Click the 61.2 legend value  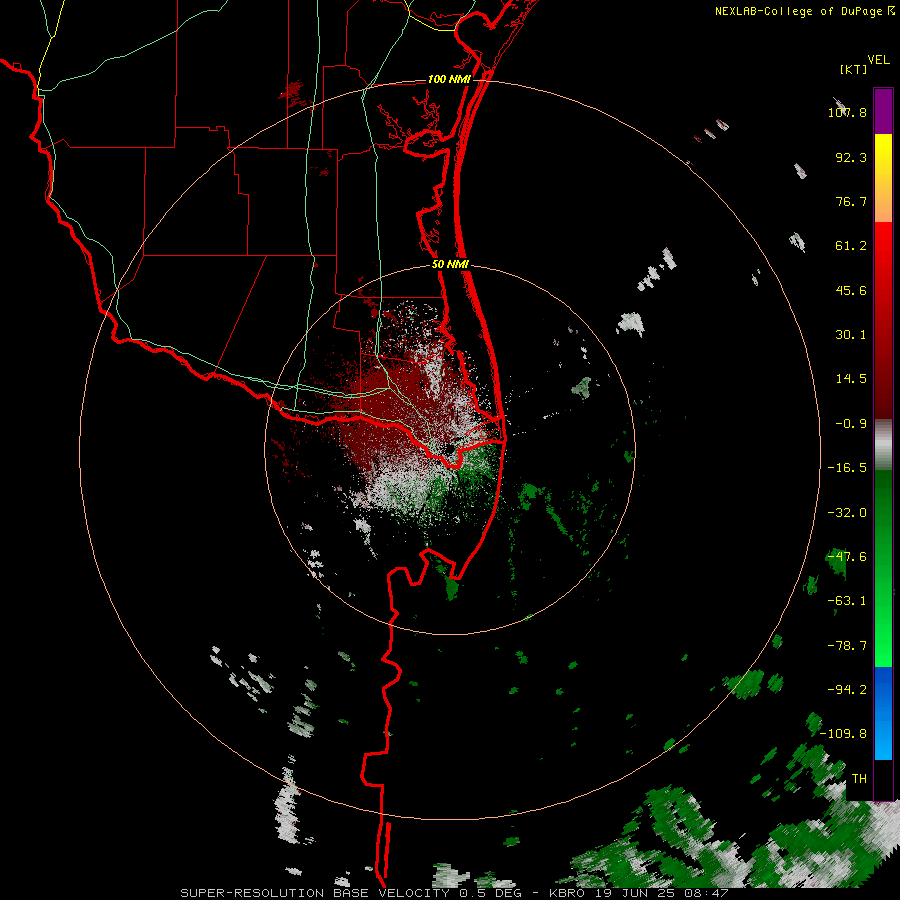pos(851,246)
